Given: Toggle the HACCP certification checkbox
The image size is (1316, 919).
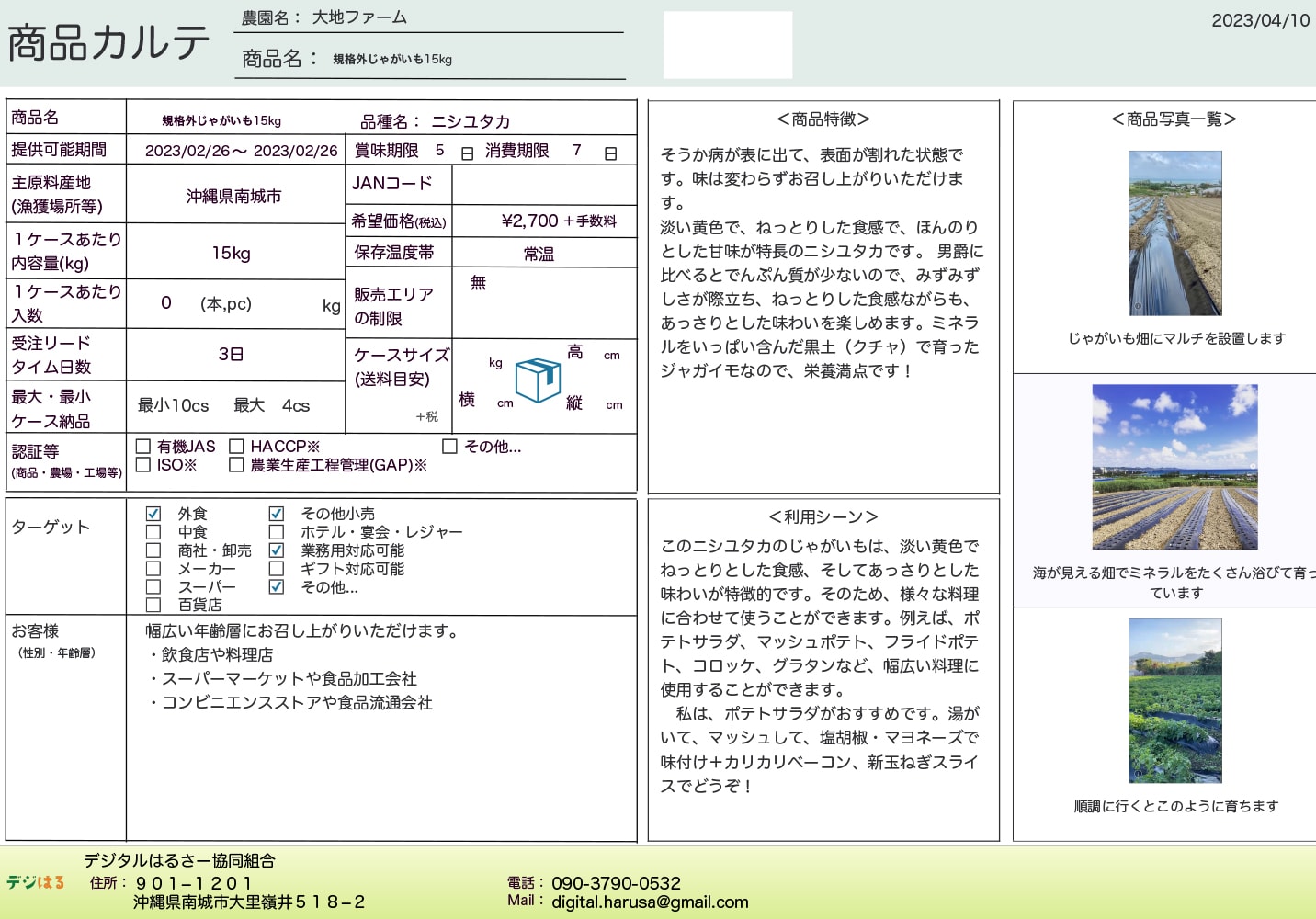Looking at the screenshot, I should point(236,447).
